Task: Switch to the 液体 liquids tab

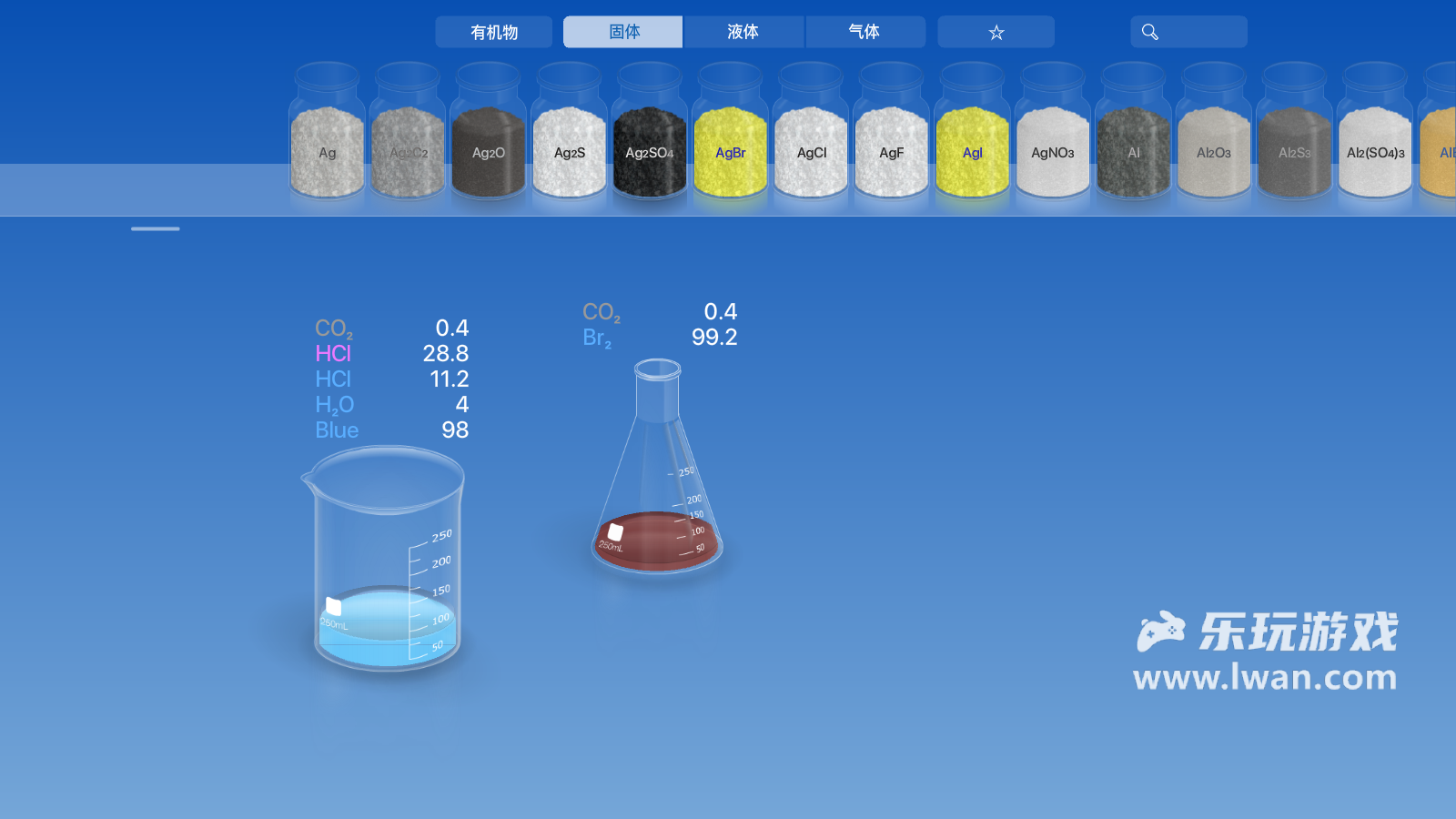Action: click(743, 32)
